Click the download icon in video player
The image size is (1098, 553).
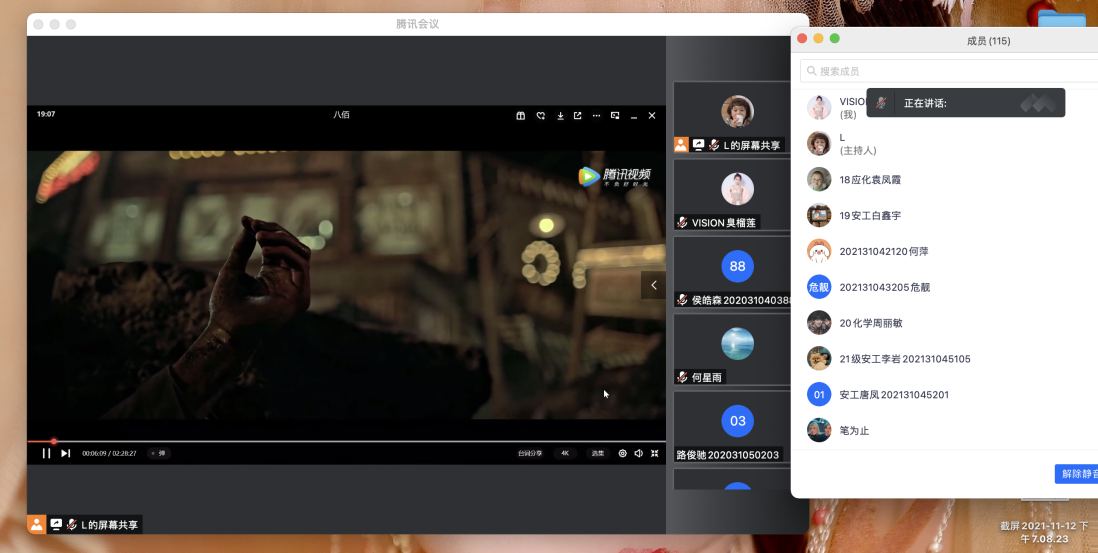click(560, 116)
